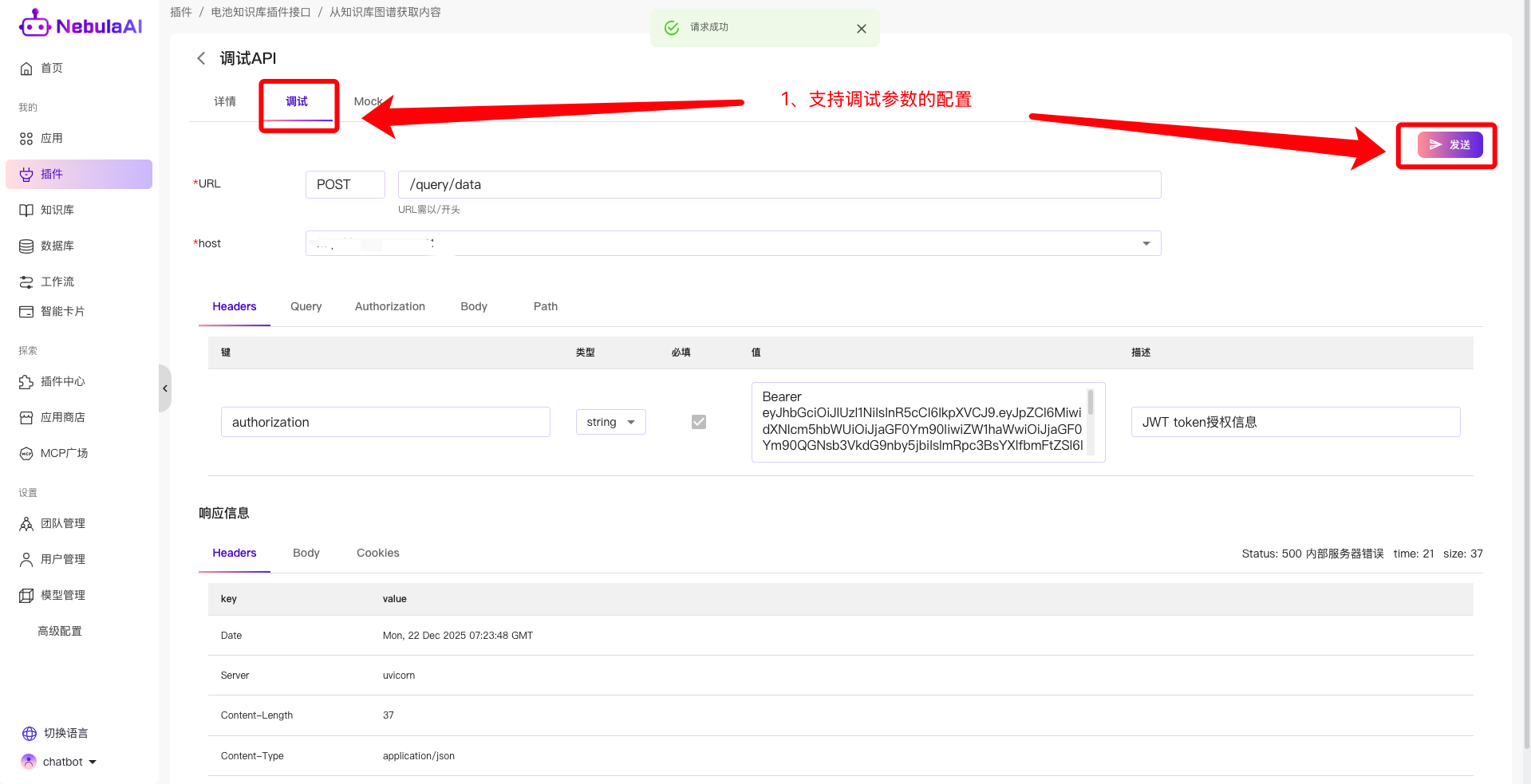This screenshot has height=784, width=1531.
Task: Click the globe icon to switch language
Action: (30, 734)
